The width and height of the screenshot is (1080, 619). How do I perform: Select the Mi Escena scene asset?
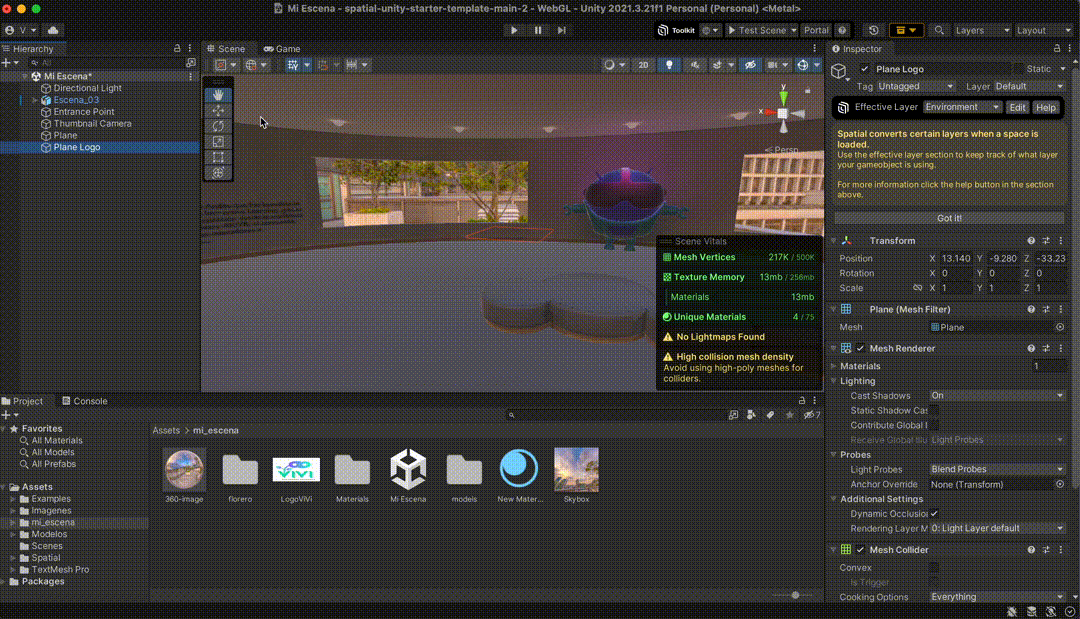(408, 469)
